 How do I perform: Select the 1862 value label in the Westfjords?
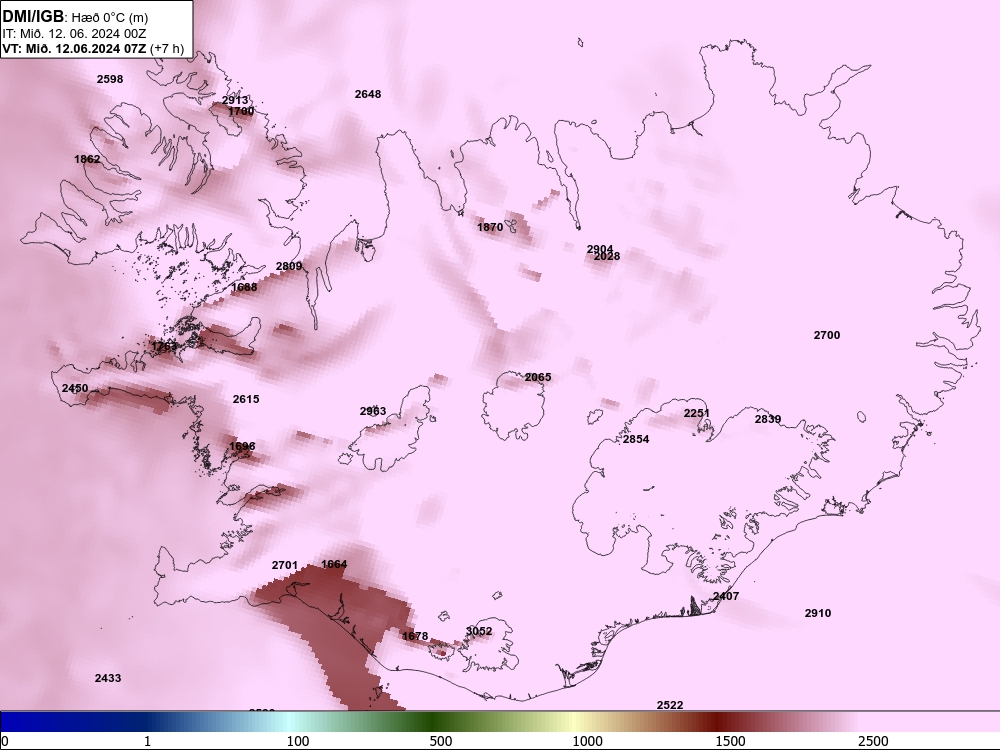[x=87, y=159]
